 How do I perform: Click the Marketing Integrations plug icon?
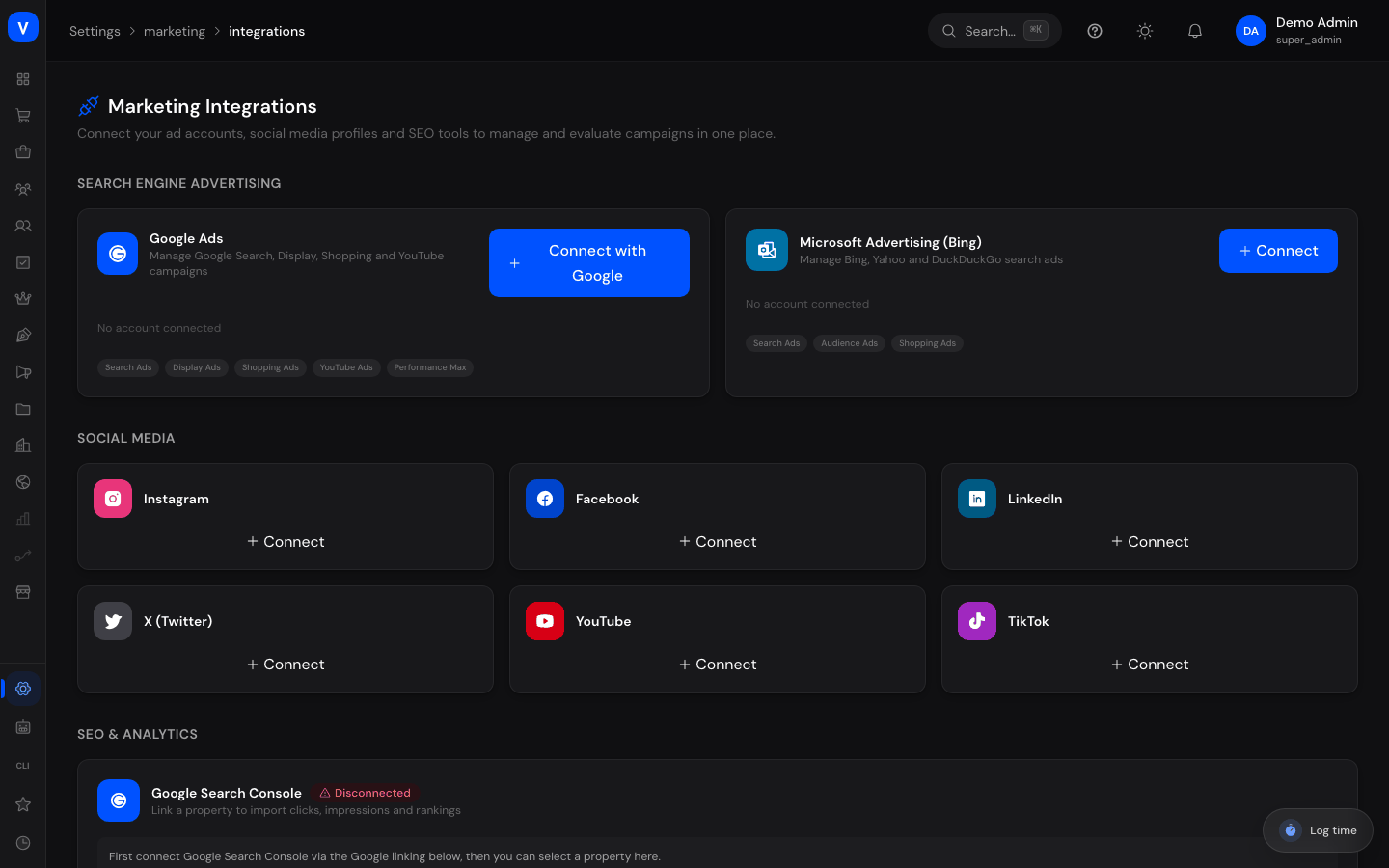[x=89, y=106]
